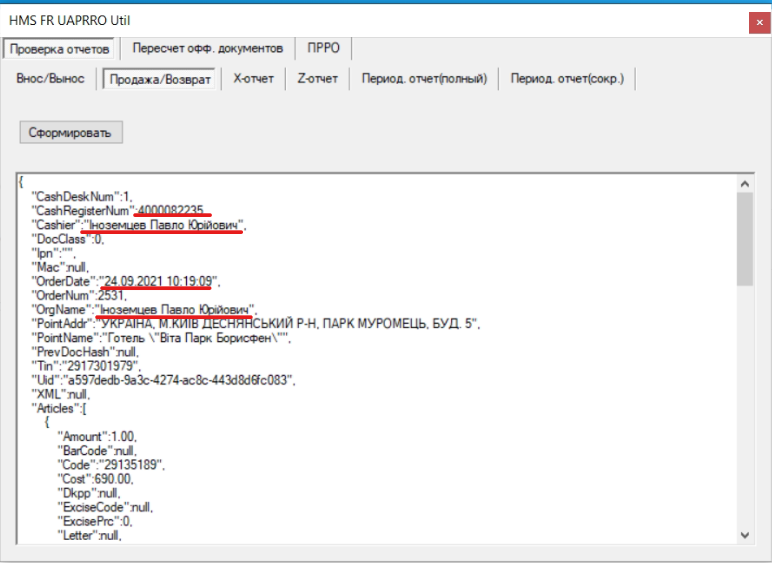The height and width of the screenshot is (563, 772).
Task: Place cursor on the CashRegisterNum value 4000082235
Action: tap(171, 209)
